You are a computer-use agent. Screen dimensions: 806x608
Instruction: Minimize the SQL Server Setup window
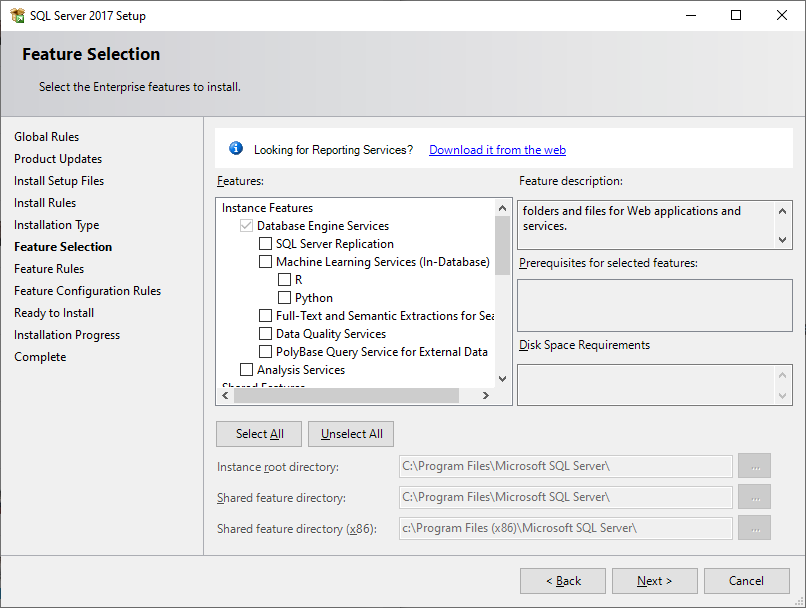pyautogui.click(x=691, y=15)
